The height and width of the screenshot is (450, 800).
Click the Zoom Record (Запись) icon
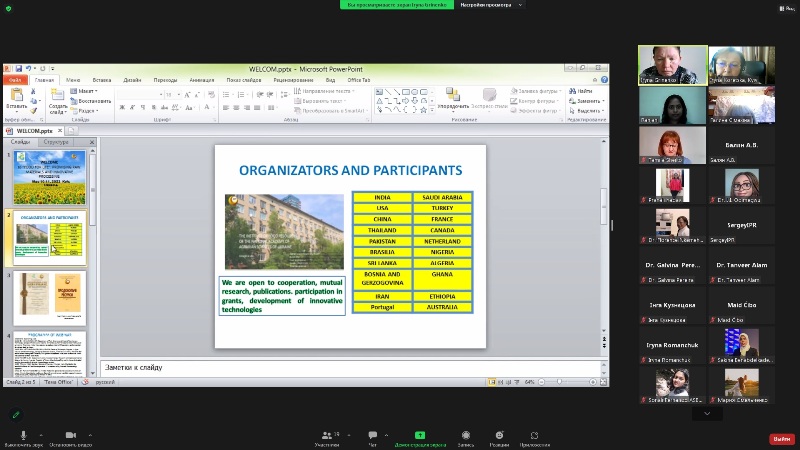click(x=465, y=436)
